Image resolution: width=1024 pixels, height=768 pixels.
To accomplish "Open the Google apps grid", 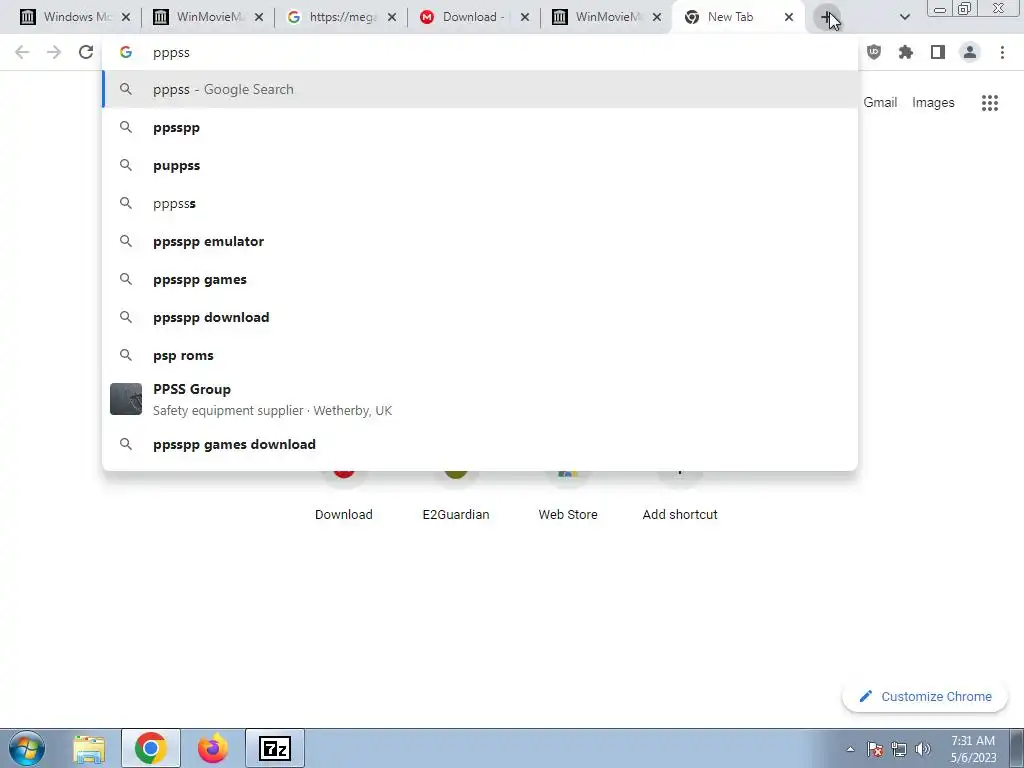I will (989, 103).
